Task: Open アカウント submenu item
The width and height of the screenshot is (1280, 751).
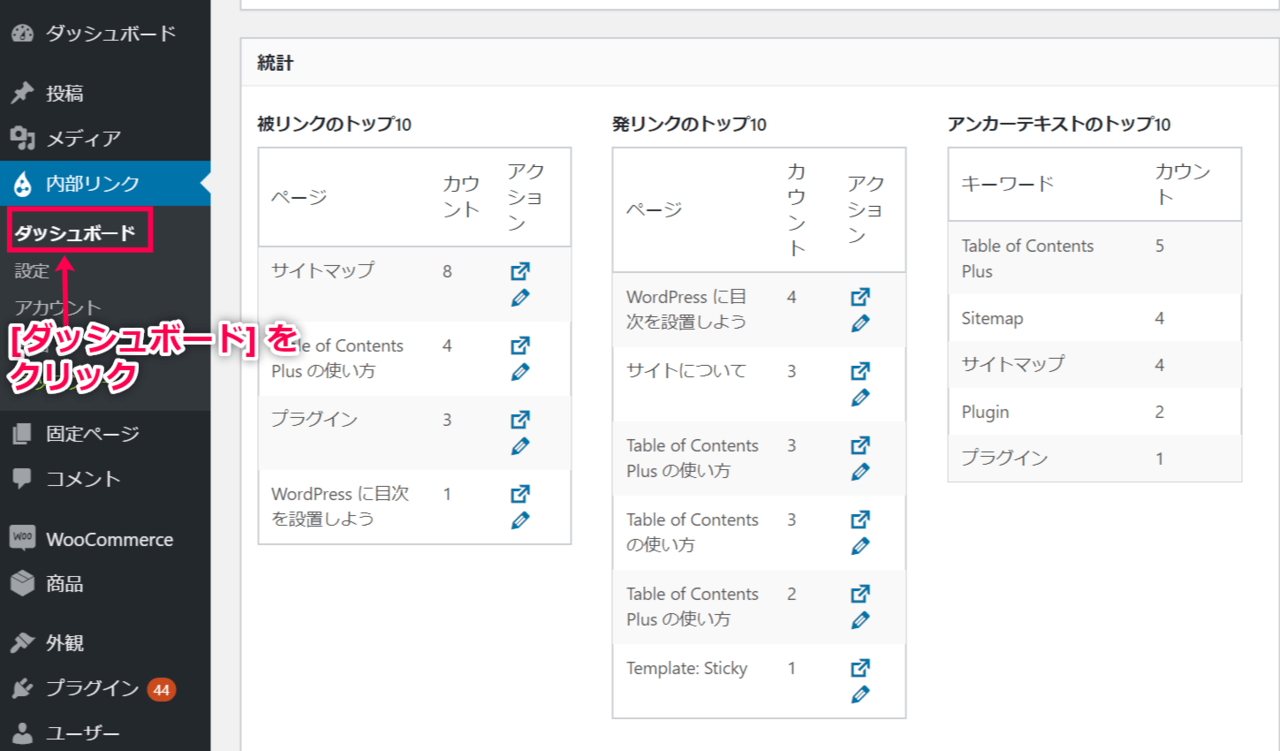Action: tap(58, 307)
